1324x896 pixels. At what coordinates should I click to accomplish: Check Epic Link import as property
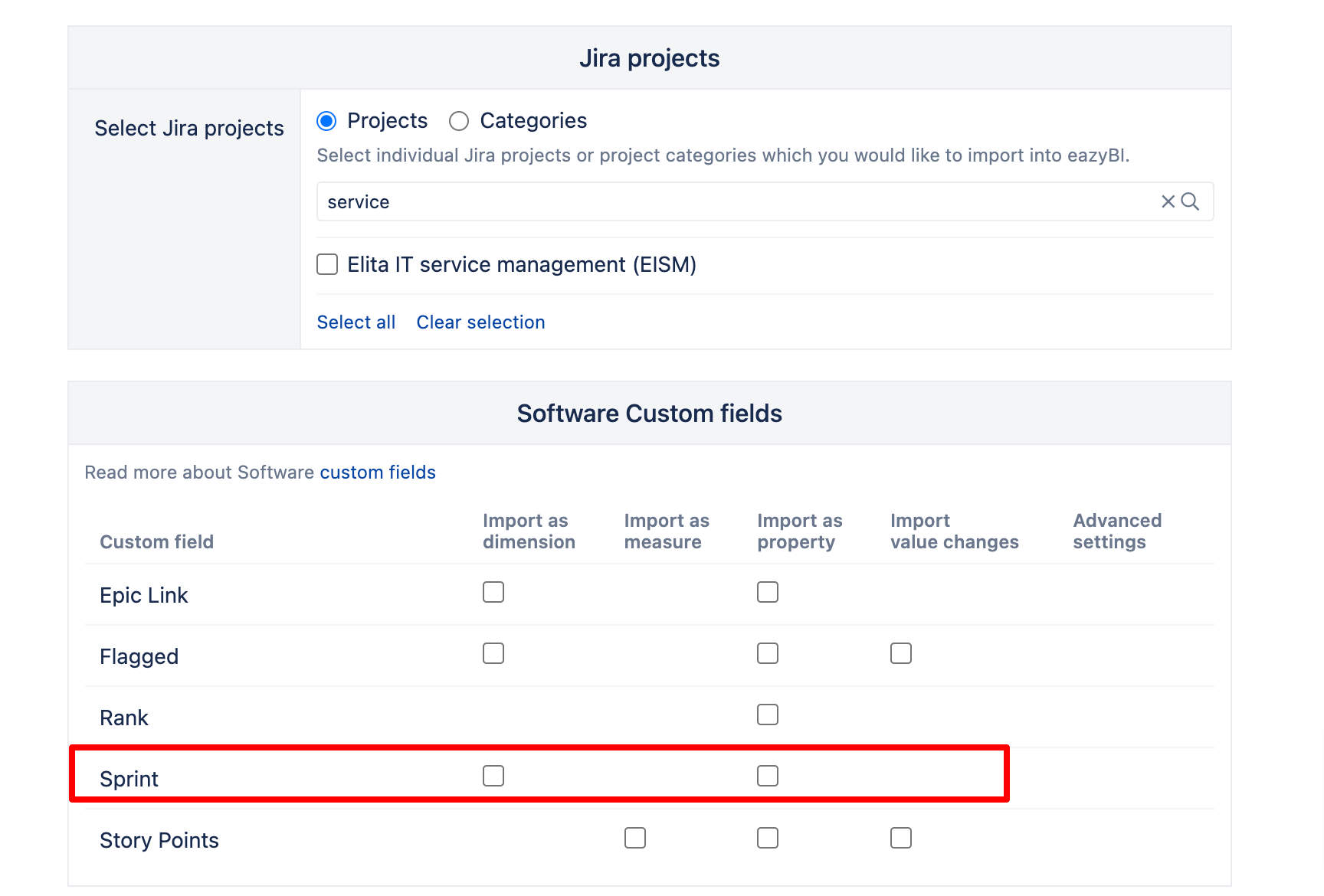[767, 591]
